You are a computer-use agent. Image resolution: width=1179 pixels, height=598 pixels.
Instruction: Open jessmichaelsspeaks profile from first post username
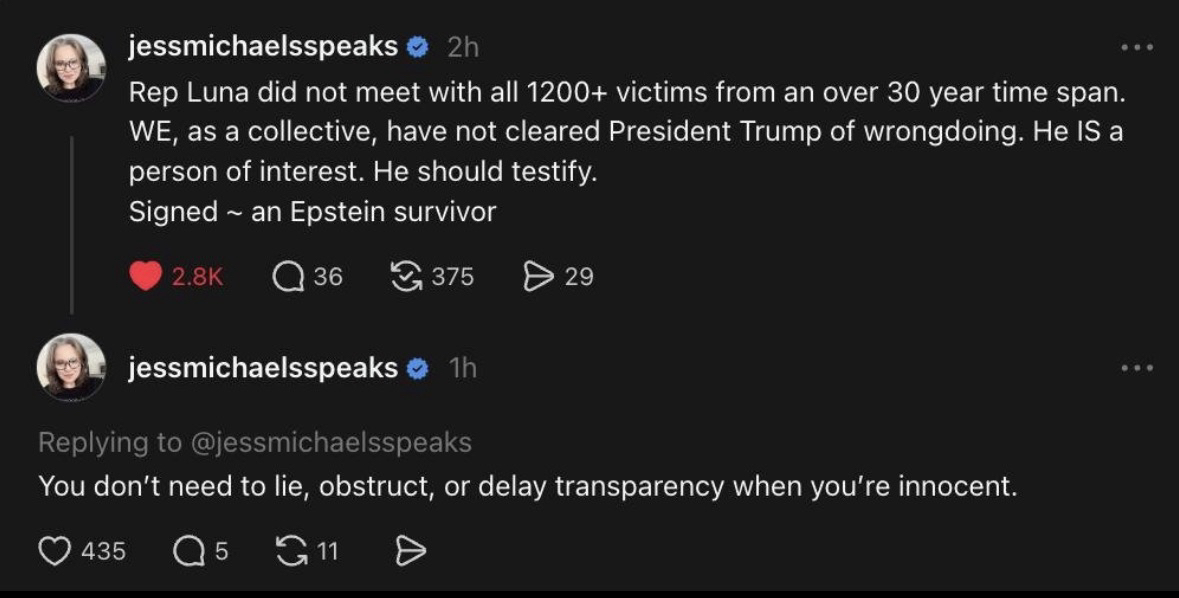pyautogui.click(x=264, y=46)
